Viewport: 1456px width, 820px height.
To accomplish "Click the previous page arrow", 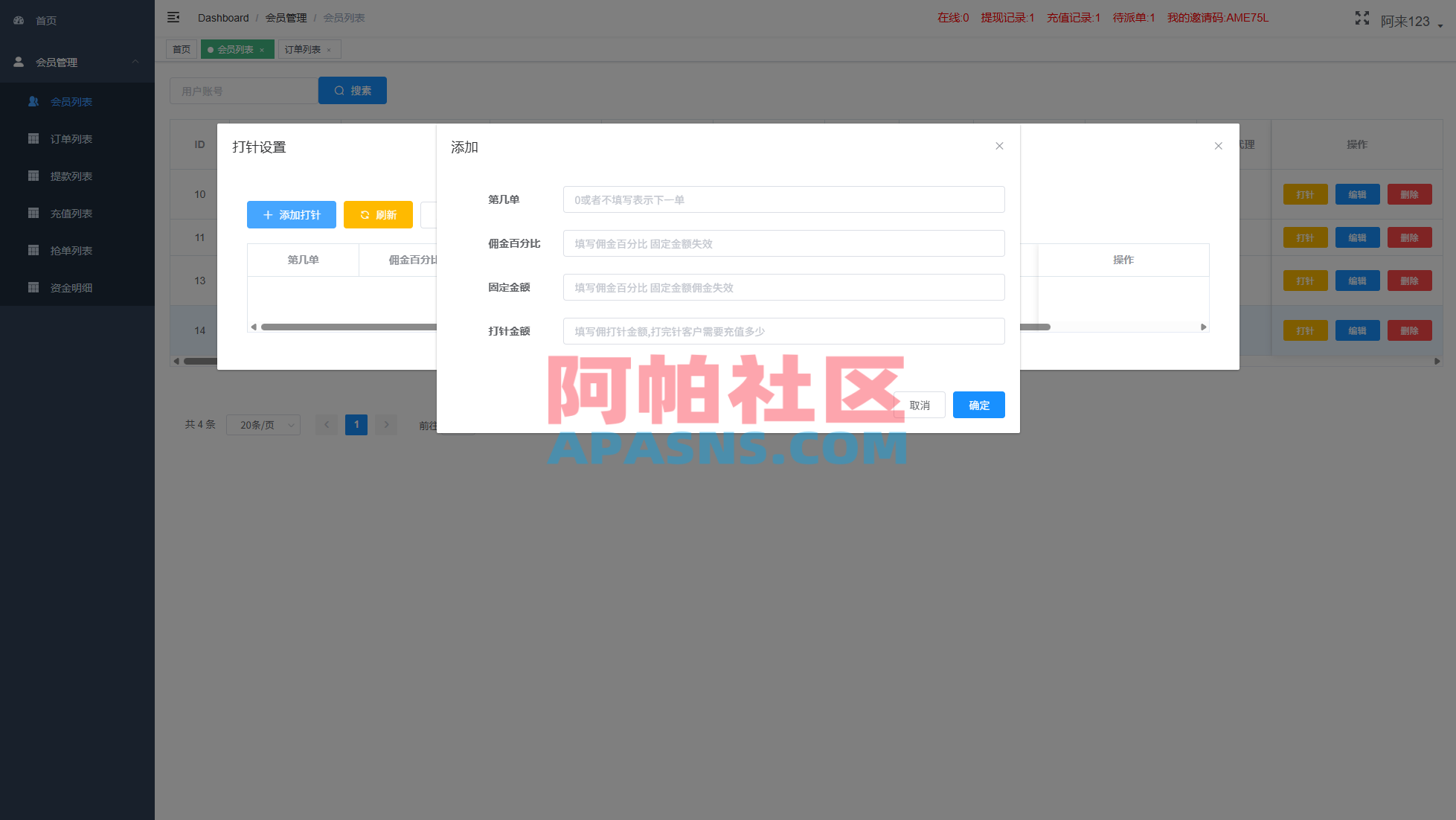I will click(327, 425).
